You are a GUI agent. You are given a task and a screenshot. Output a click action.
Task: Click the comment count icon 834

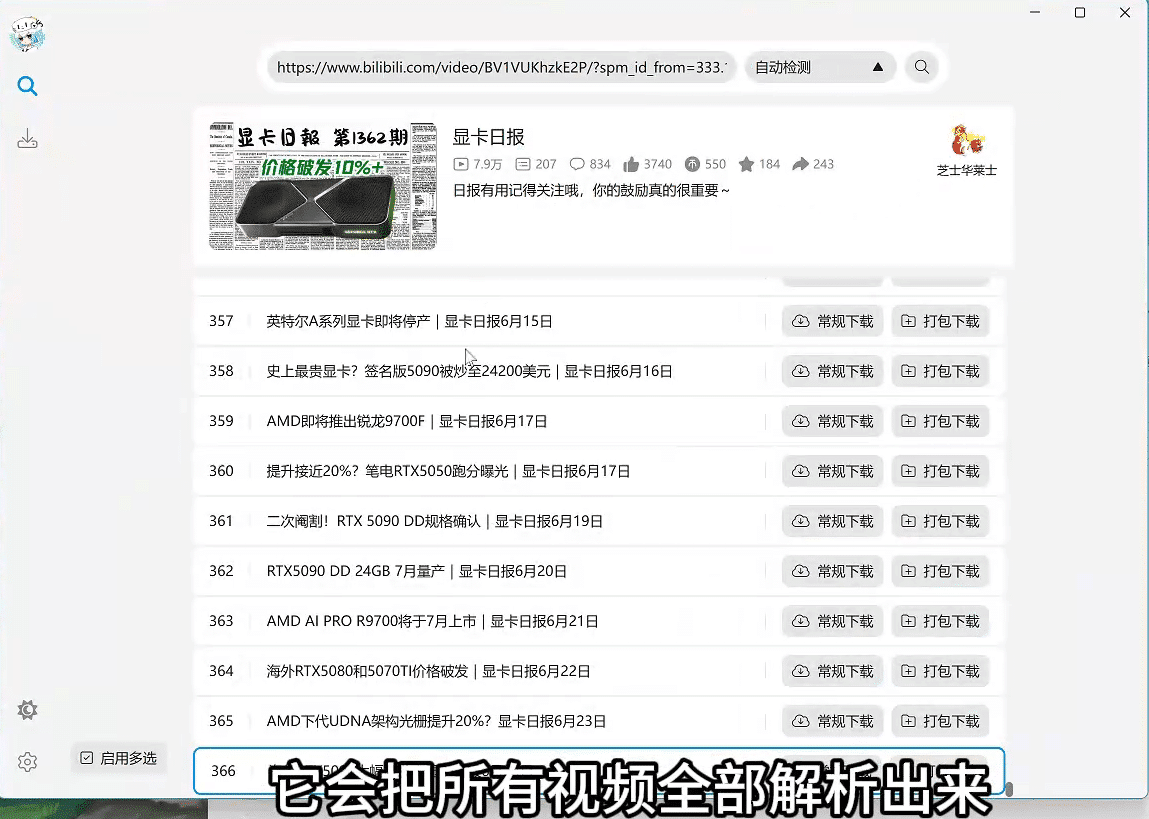click(x=577, y=164)
